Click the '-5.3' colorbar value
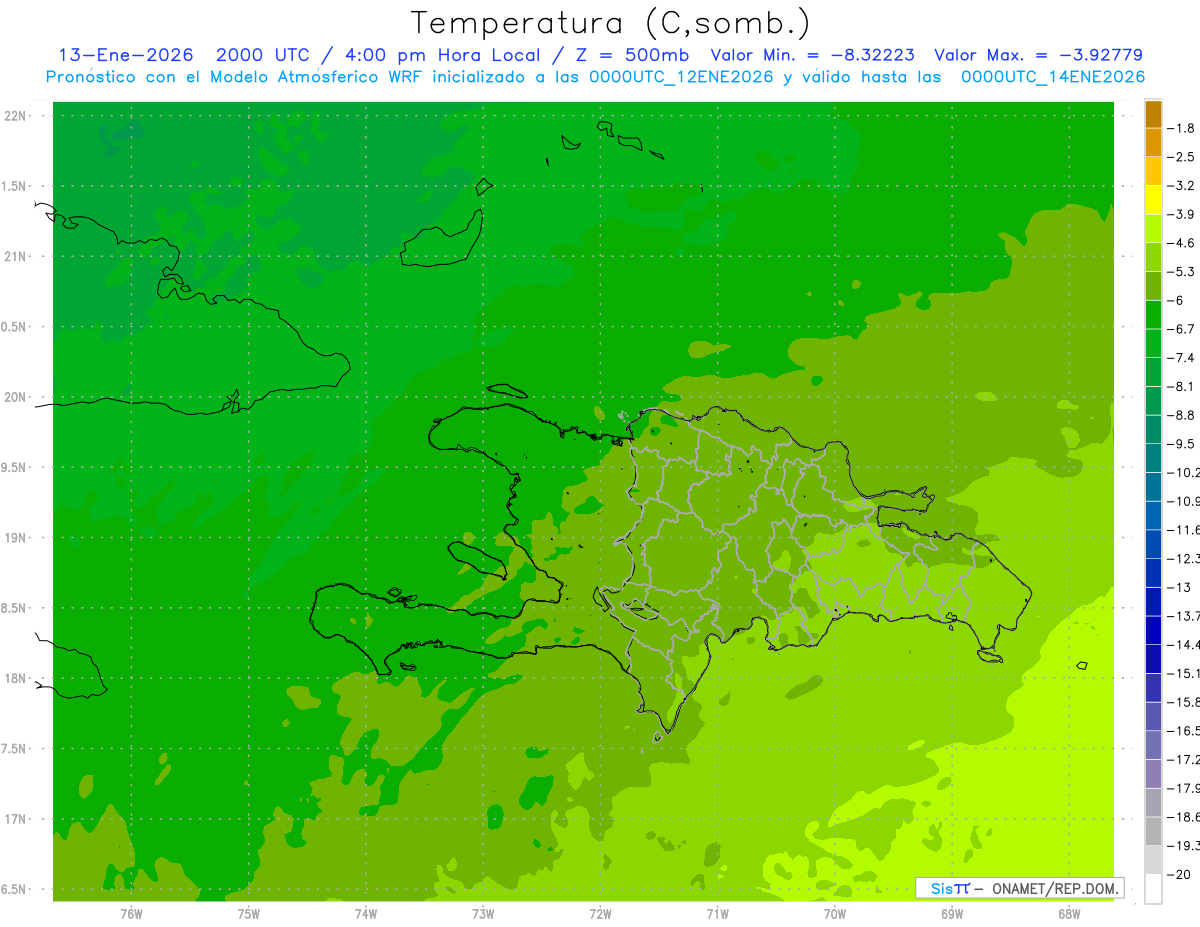Screen dimensions: 1200x927 pos(1181,271)
